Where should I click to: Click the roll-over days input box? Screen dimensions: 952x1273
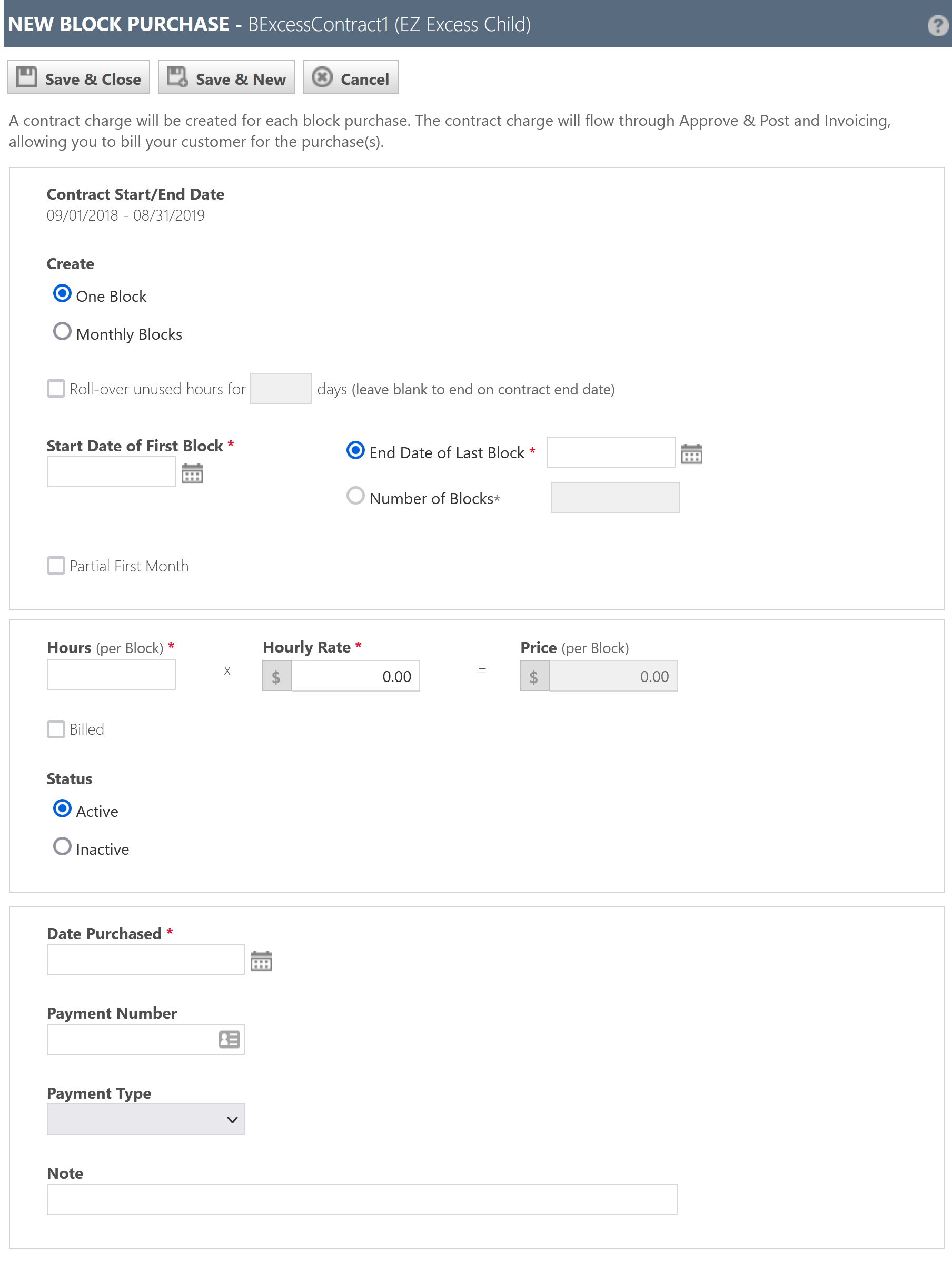click(281, 389)
